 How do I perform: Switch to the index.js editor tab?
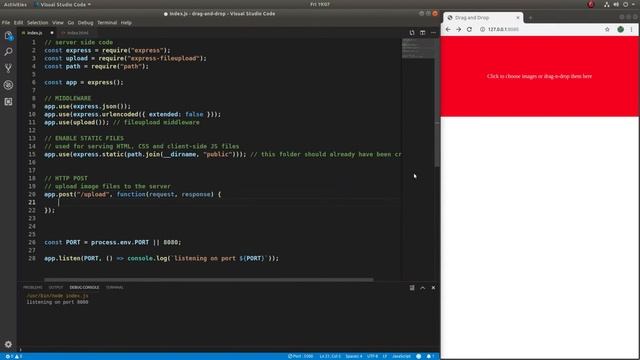click(x=35, y=33)
